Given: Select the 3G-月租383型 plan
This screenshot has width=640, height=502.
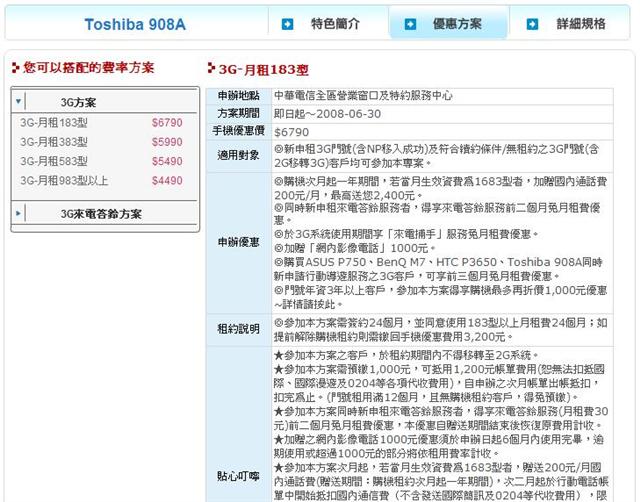Looking at the screenshot, I should [53, 142].
